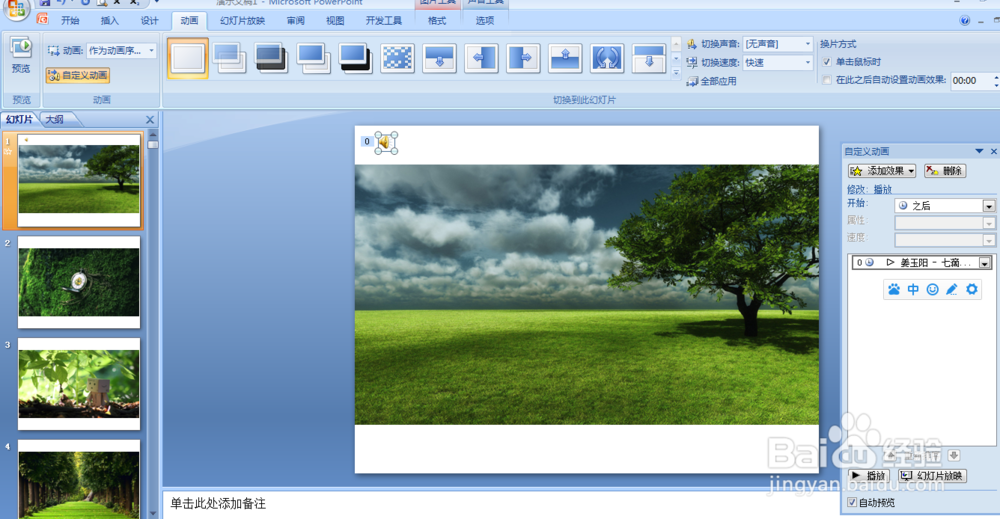Viewport: 1000px width, 519px height.
Task: Click the PowerPoint help question mark icon
Action: click(965, 20)
